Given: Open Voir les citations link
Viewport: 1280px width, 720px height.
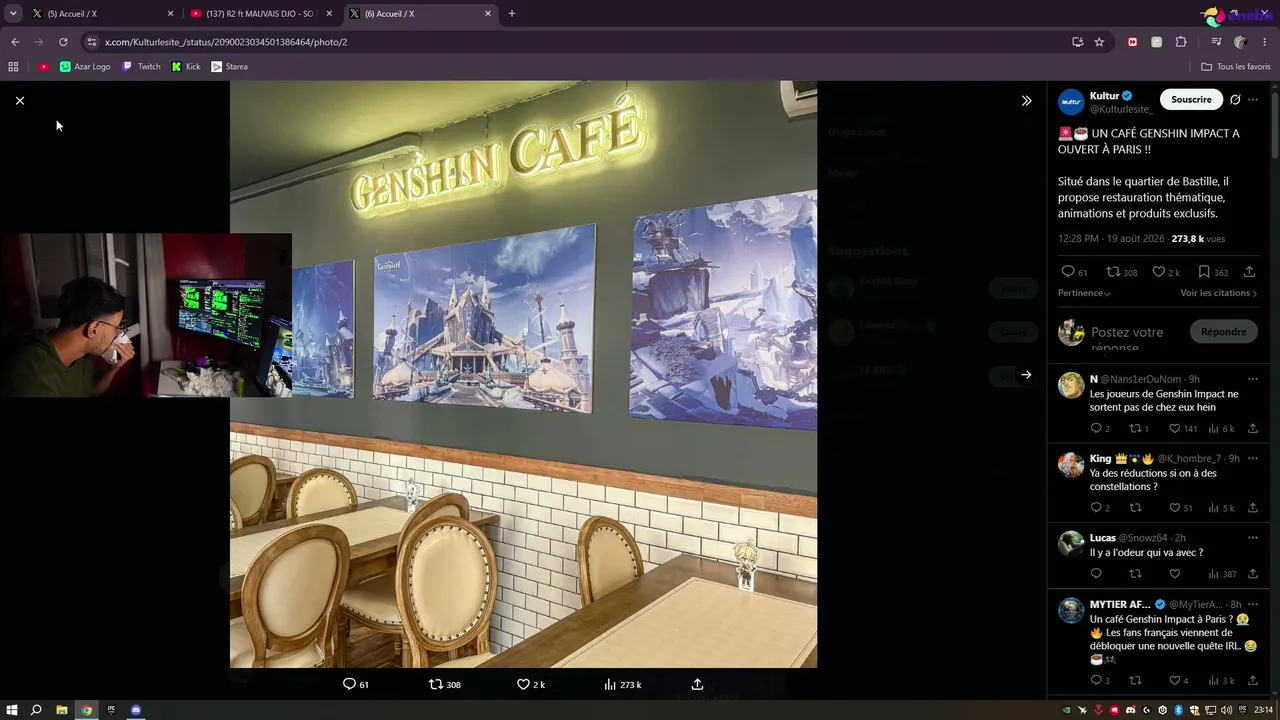Looking at the screenshot, I should coord(1219,293).
